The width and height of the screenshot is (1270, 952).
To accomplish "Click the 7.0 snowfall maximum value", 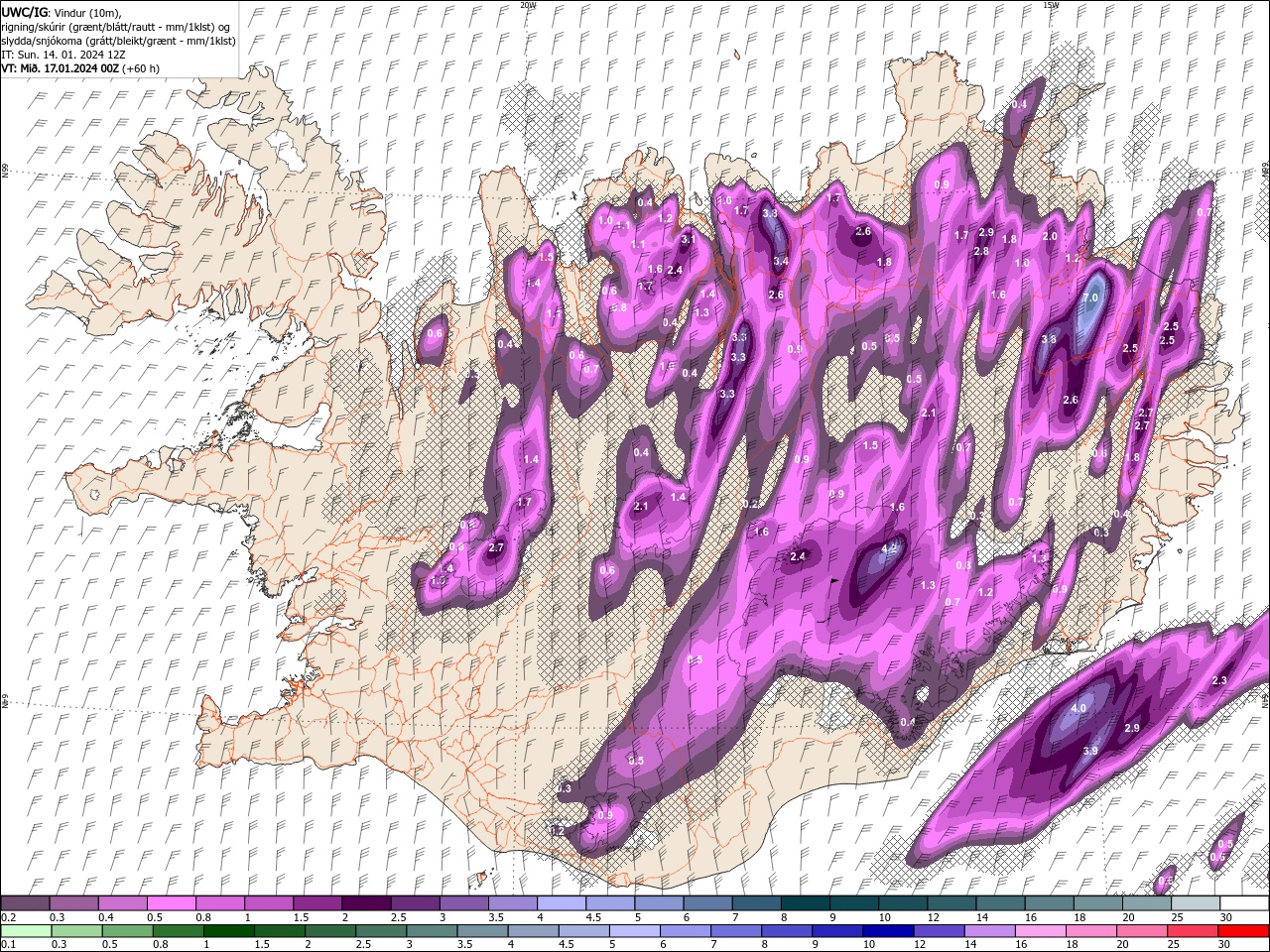I will pyautogui.click(x=1091, y=297).
